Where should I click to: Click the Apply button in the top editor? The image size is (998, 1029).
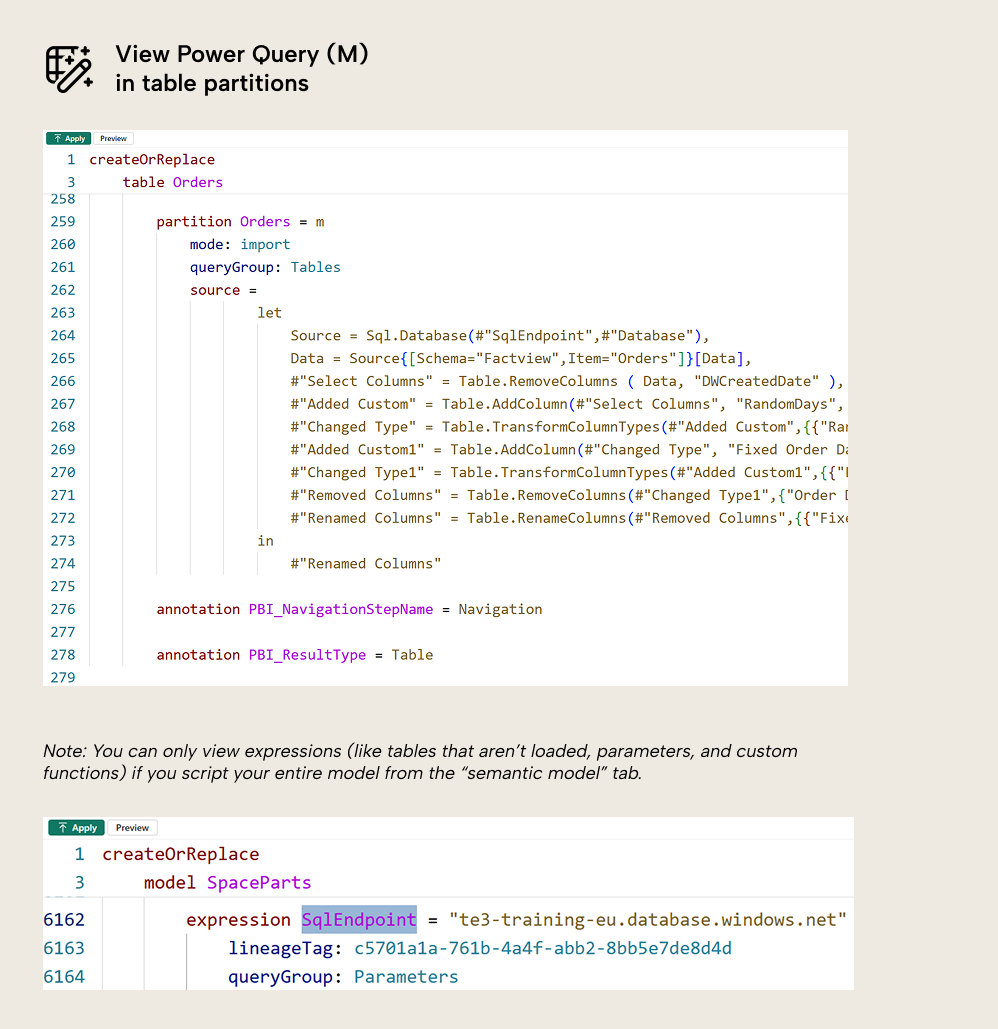point(68,138)
